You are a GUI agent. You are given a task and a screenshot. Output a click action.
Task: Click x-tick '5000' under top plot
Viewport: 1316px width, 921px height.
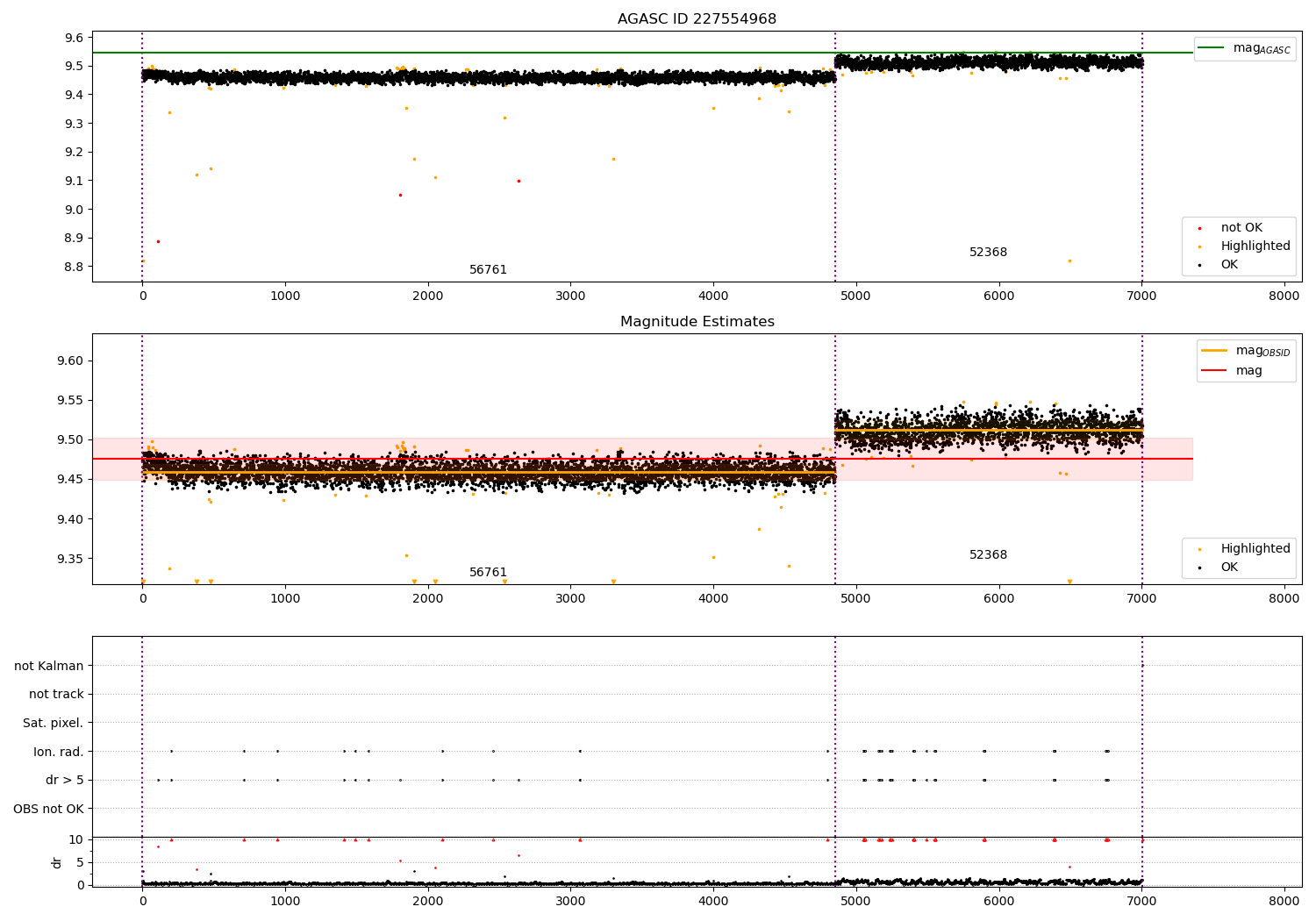855,296
